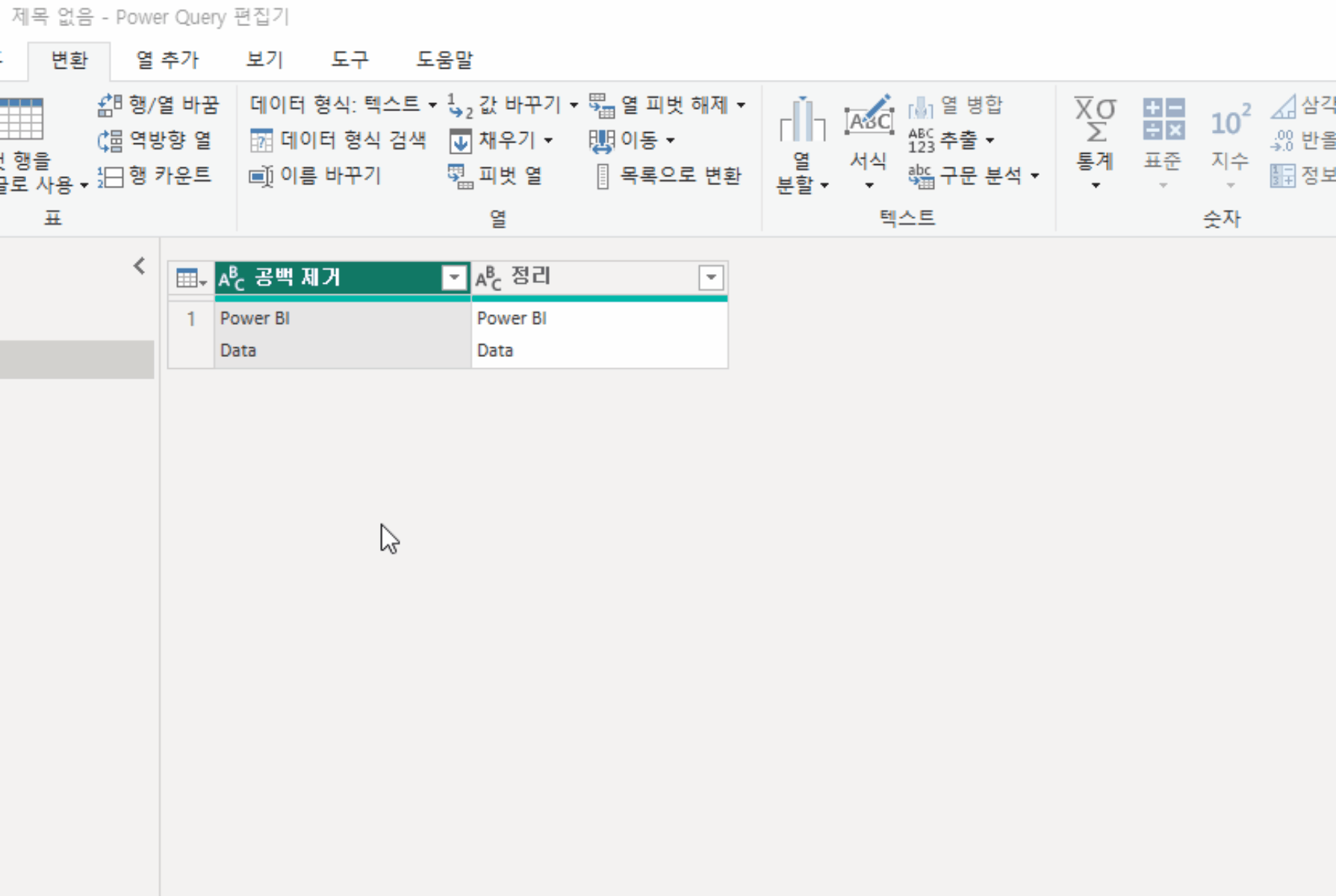The width and height of the screenshot is (1336, 896).
Task: Click the 통계 statistics sigma icon
Action: (1096, 119)
